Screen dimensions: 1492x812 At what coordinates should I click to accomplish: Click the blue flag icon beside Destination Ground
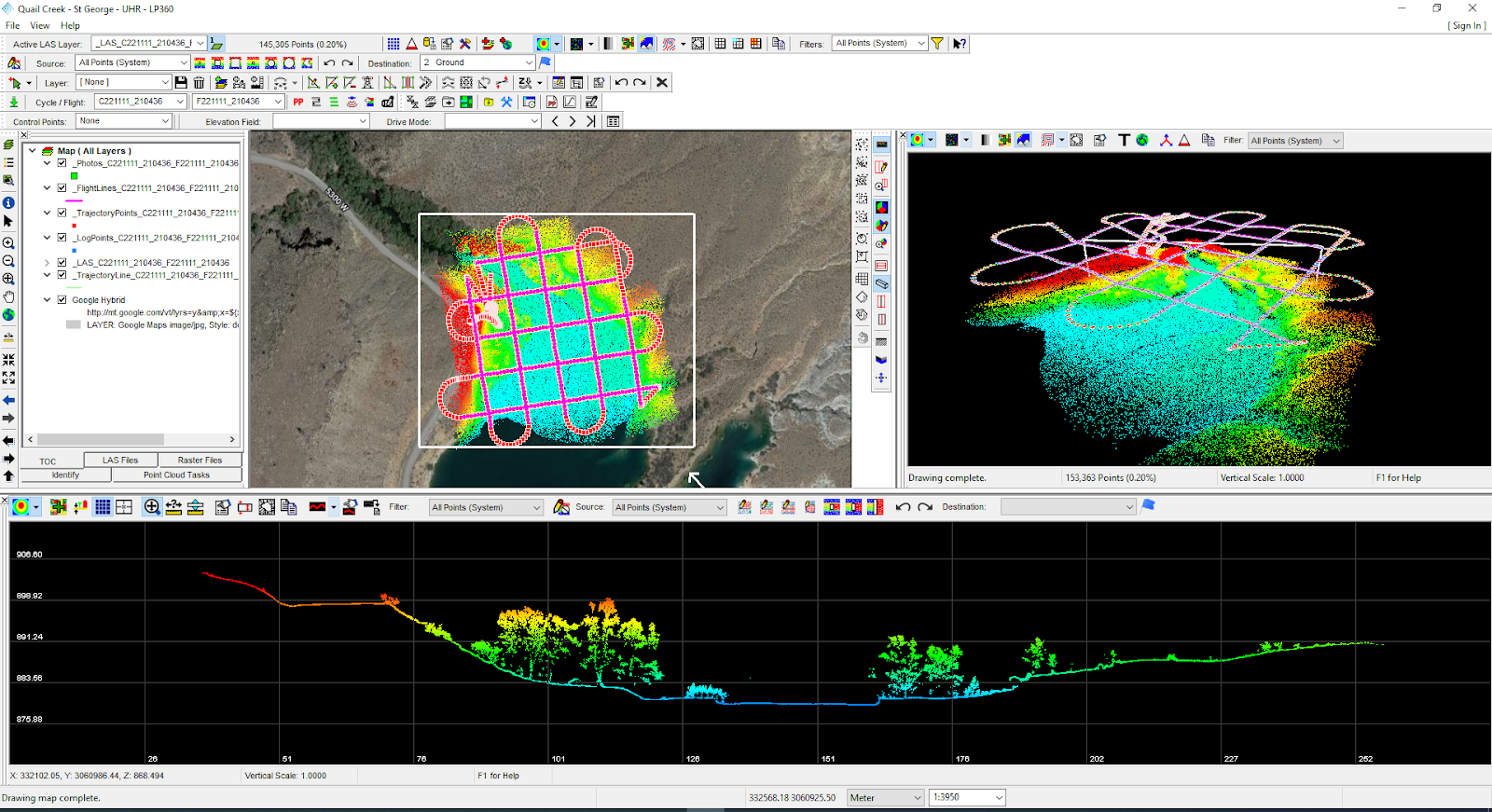coord(546,62)
